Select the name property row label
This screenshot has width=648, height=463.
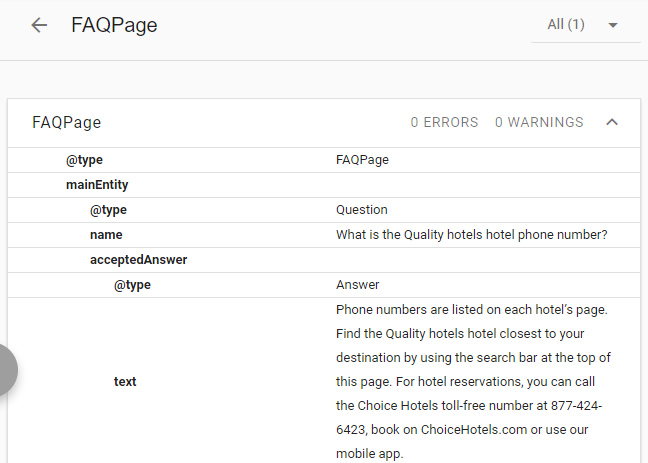click(x=106, y=235)
